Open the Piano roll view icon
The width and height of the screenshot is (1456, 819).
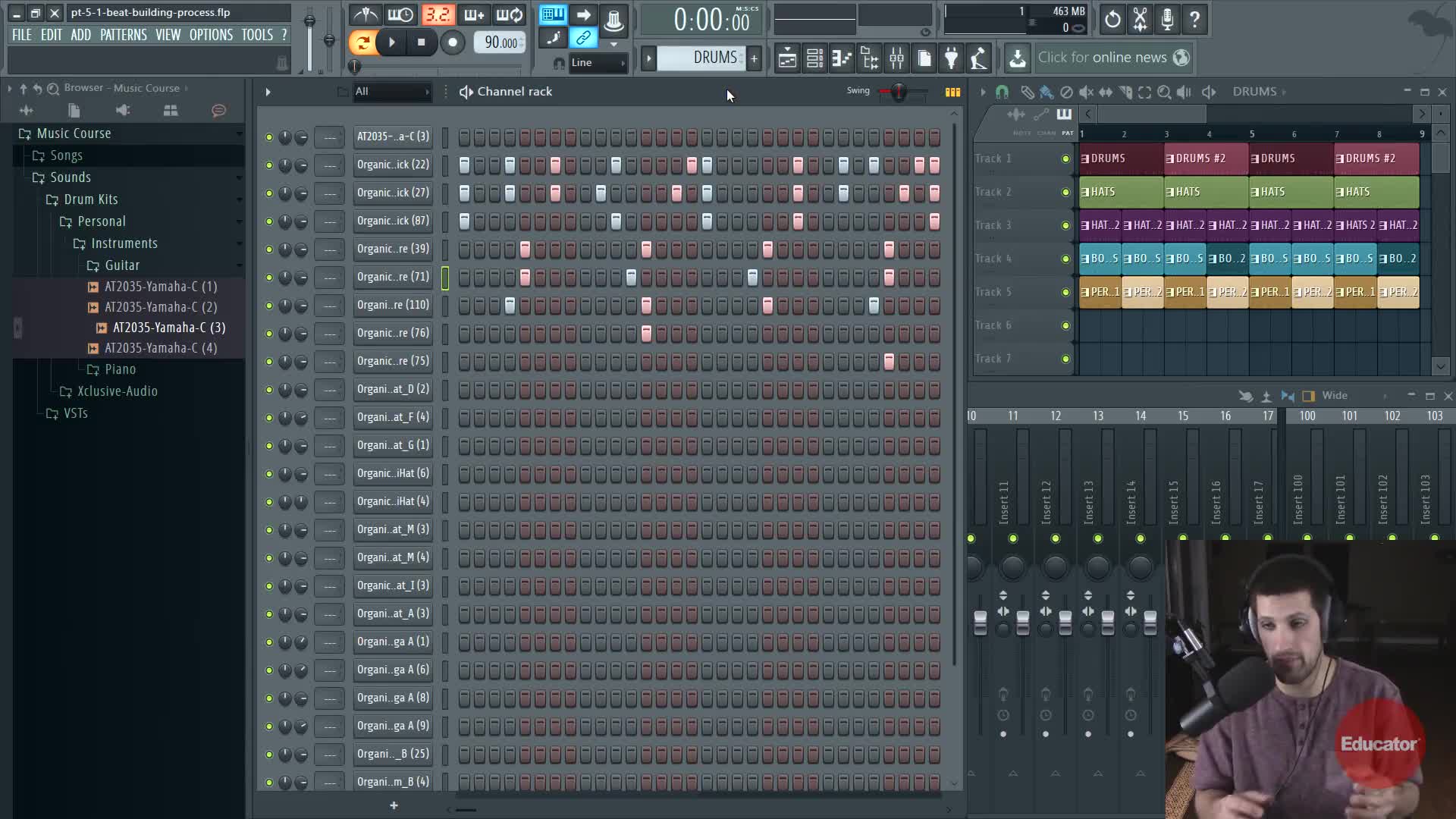click(x=842, y=58)
